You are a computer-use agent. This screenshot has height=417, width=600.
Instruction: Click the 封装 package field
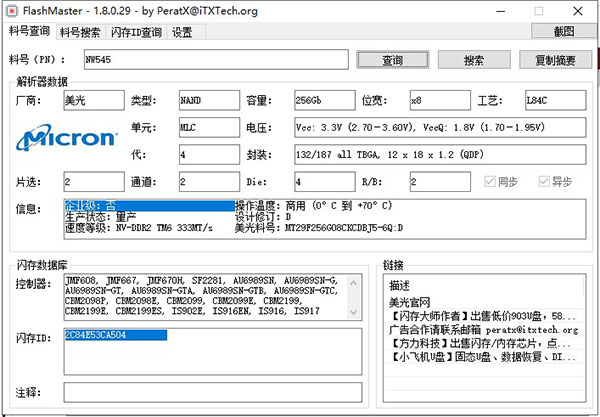click(440, 155)
